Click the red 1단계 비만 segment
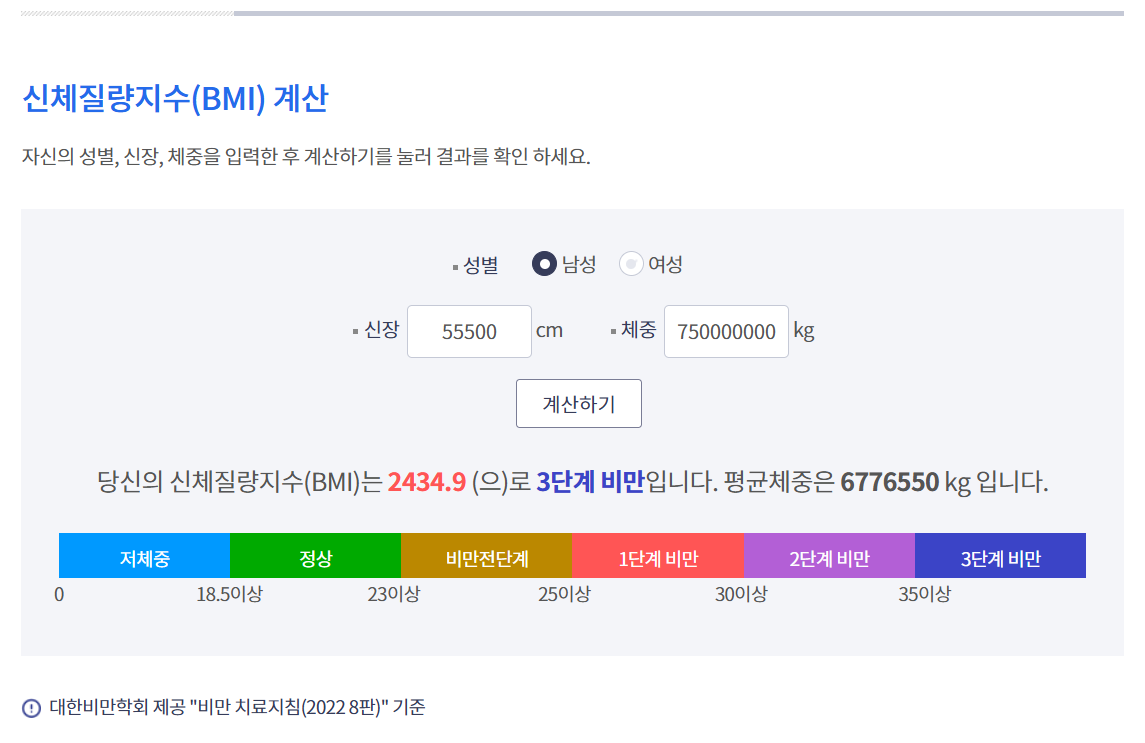The image size is (1145, 743). click(x=657, y=556)
